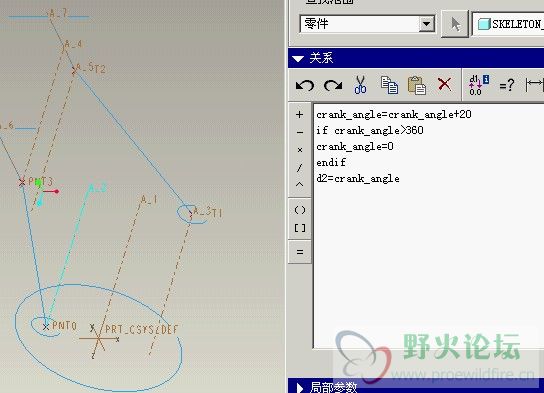Undo the last relation edit

305,85
